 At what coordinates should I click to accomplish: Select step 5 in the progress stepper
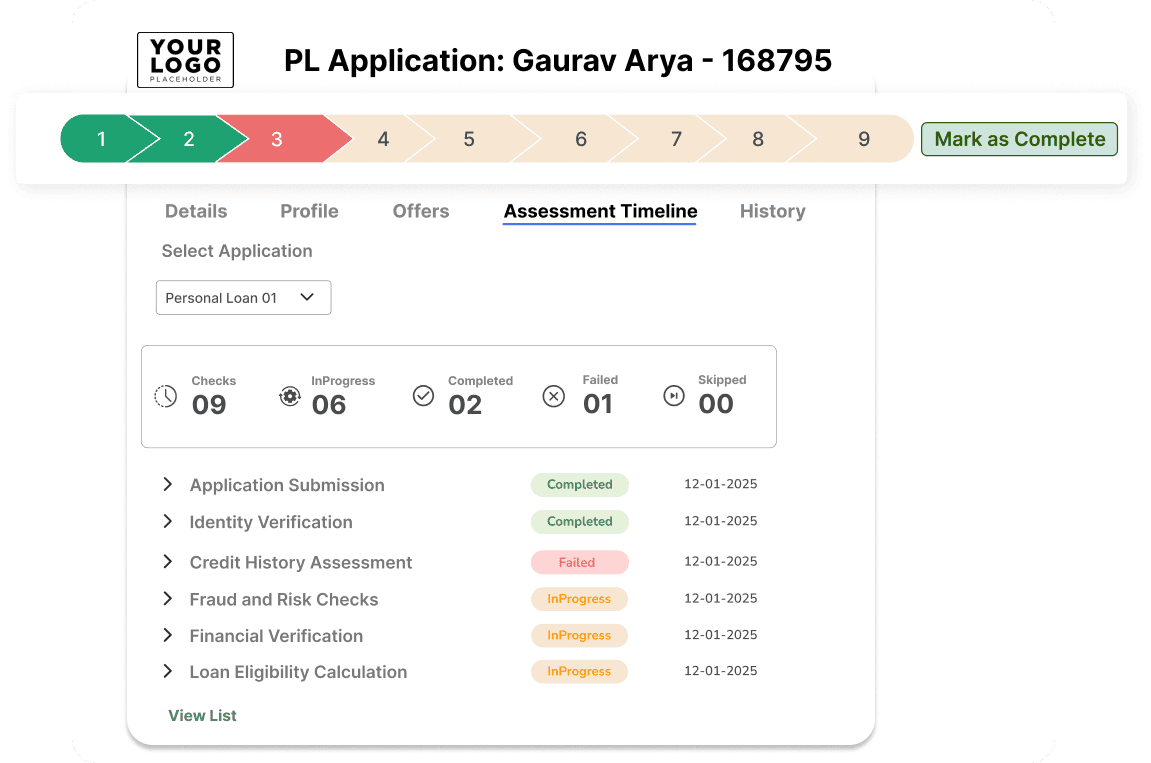point(468,139)
